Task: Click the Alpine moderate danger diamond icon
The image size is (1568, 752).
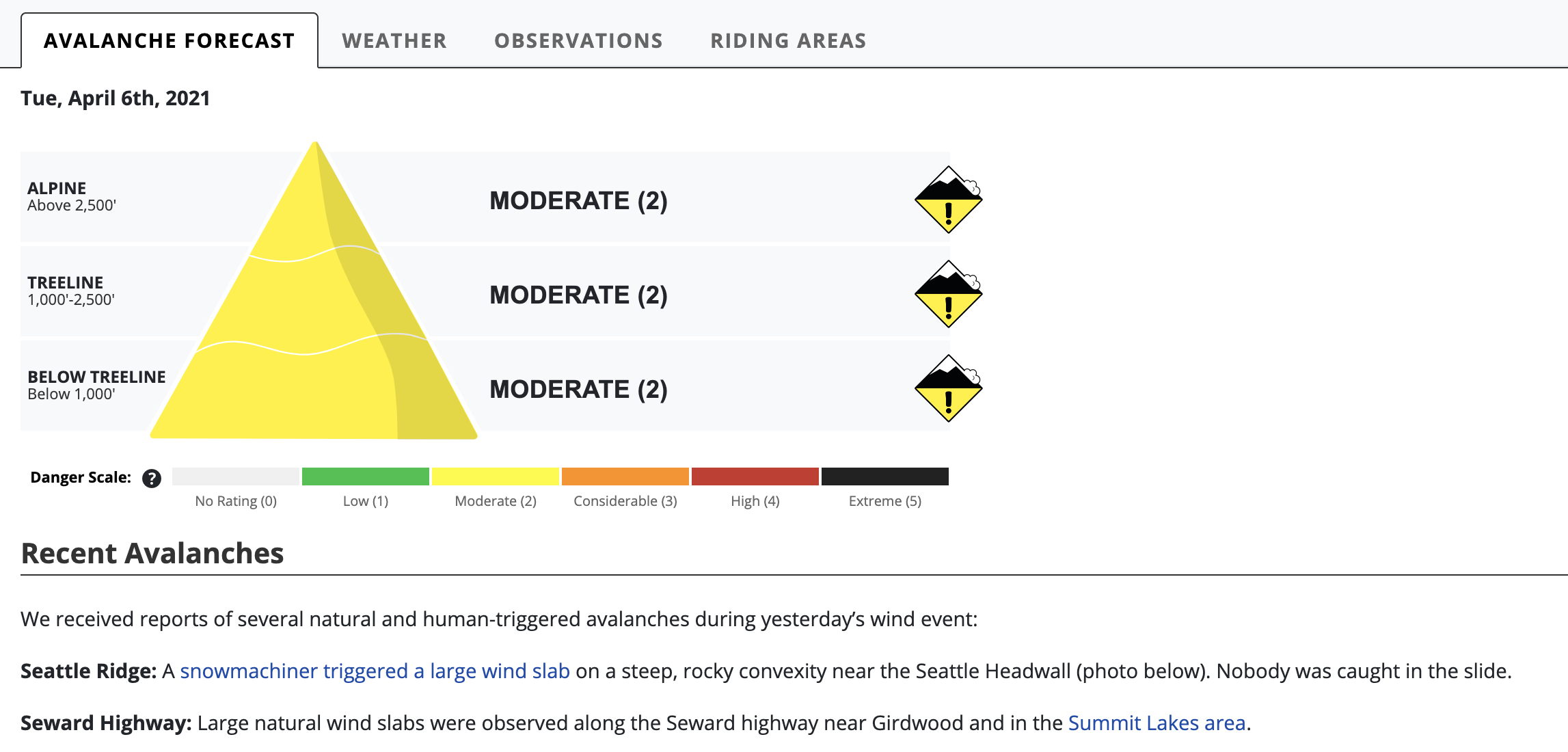Action: pyautogui.click(x=949, y=200)
